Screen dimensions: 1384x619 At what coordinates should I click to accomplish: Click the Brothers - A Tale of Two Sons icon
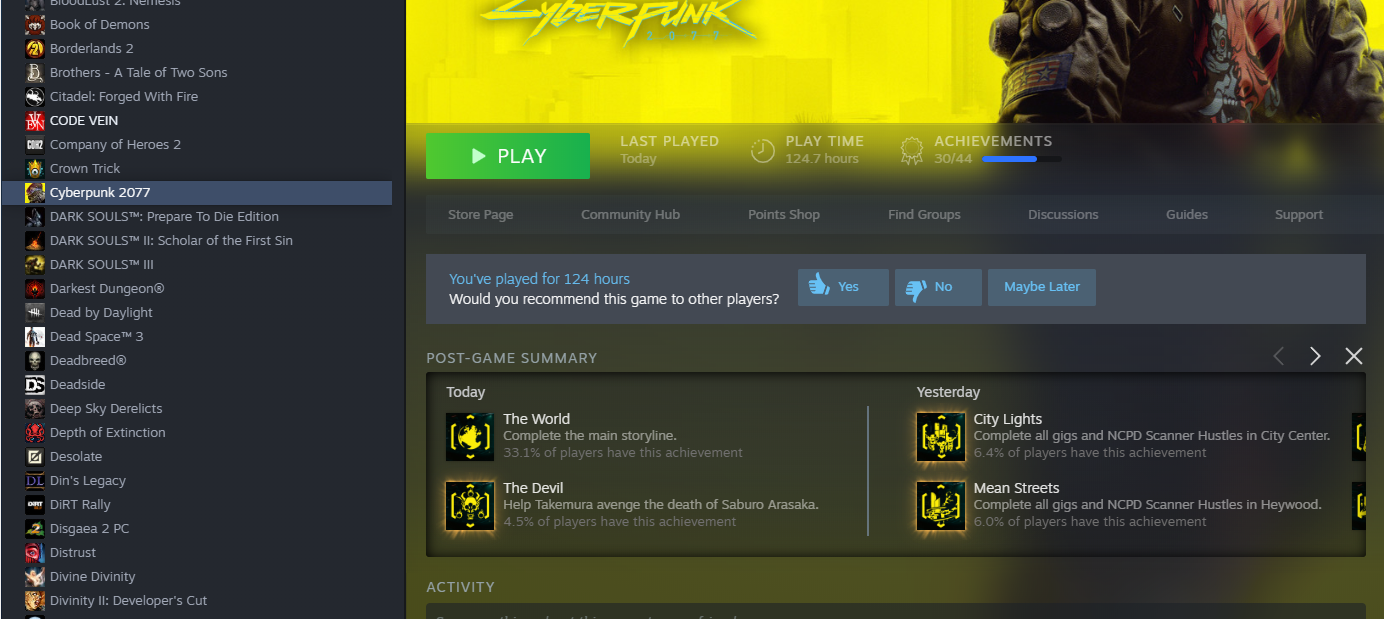point(35,72)
